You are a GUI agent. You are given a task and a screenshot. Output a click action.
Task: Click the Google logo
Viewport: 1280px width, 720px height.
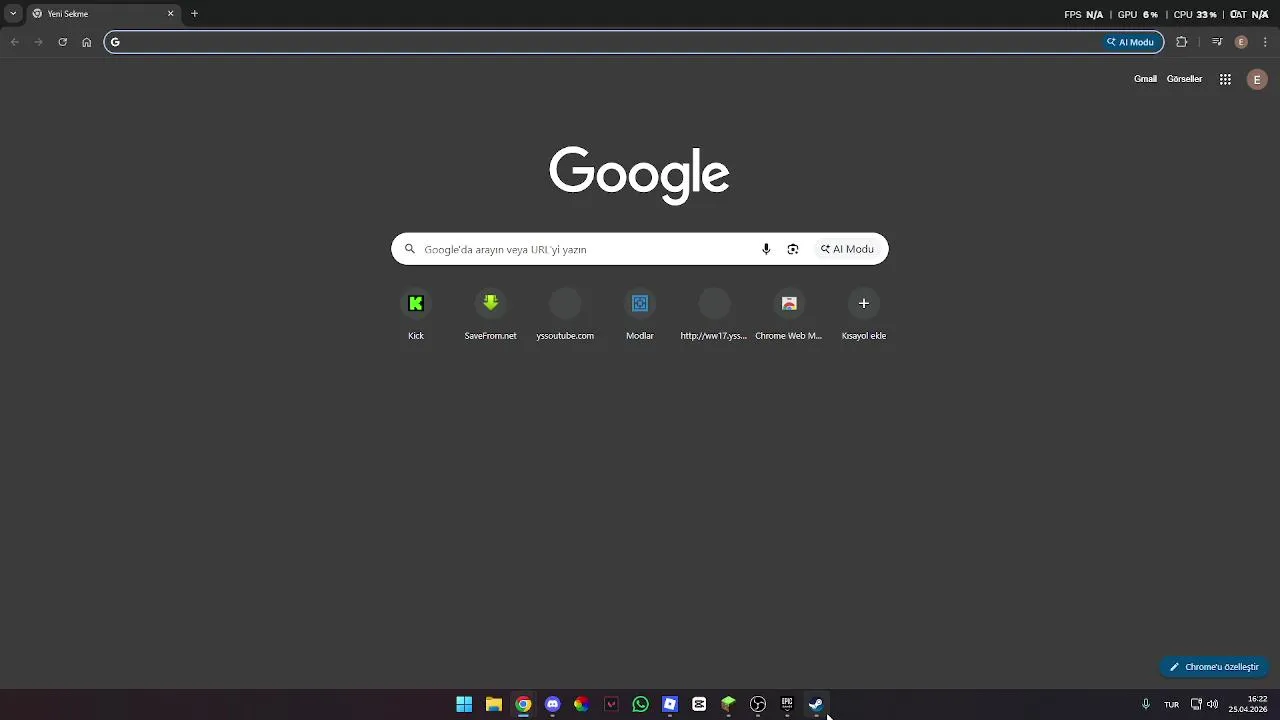639,175
